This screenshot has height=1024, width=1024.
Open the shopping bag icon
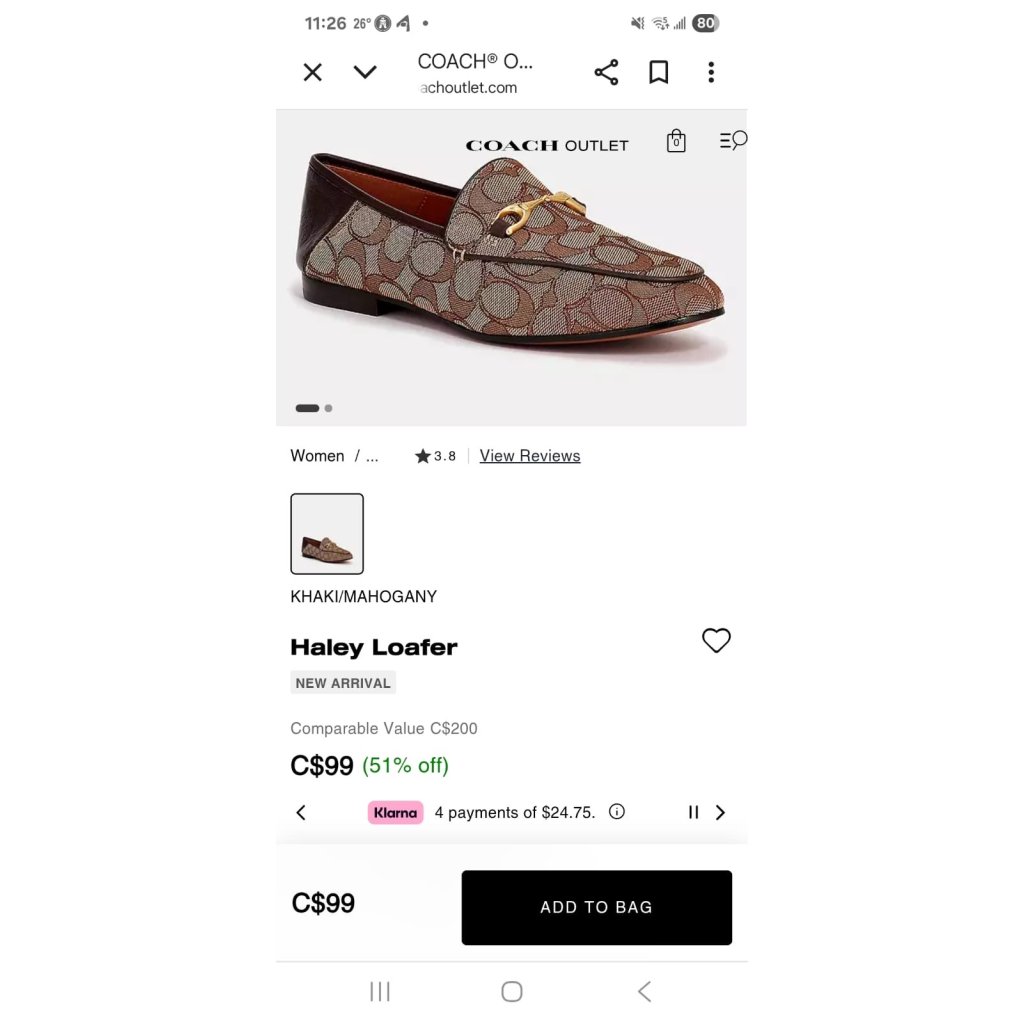pyautogui.click(x=676, y=140)
